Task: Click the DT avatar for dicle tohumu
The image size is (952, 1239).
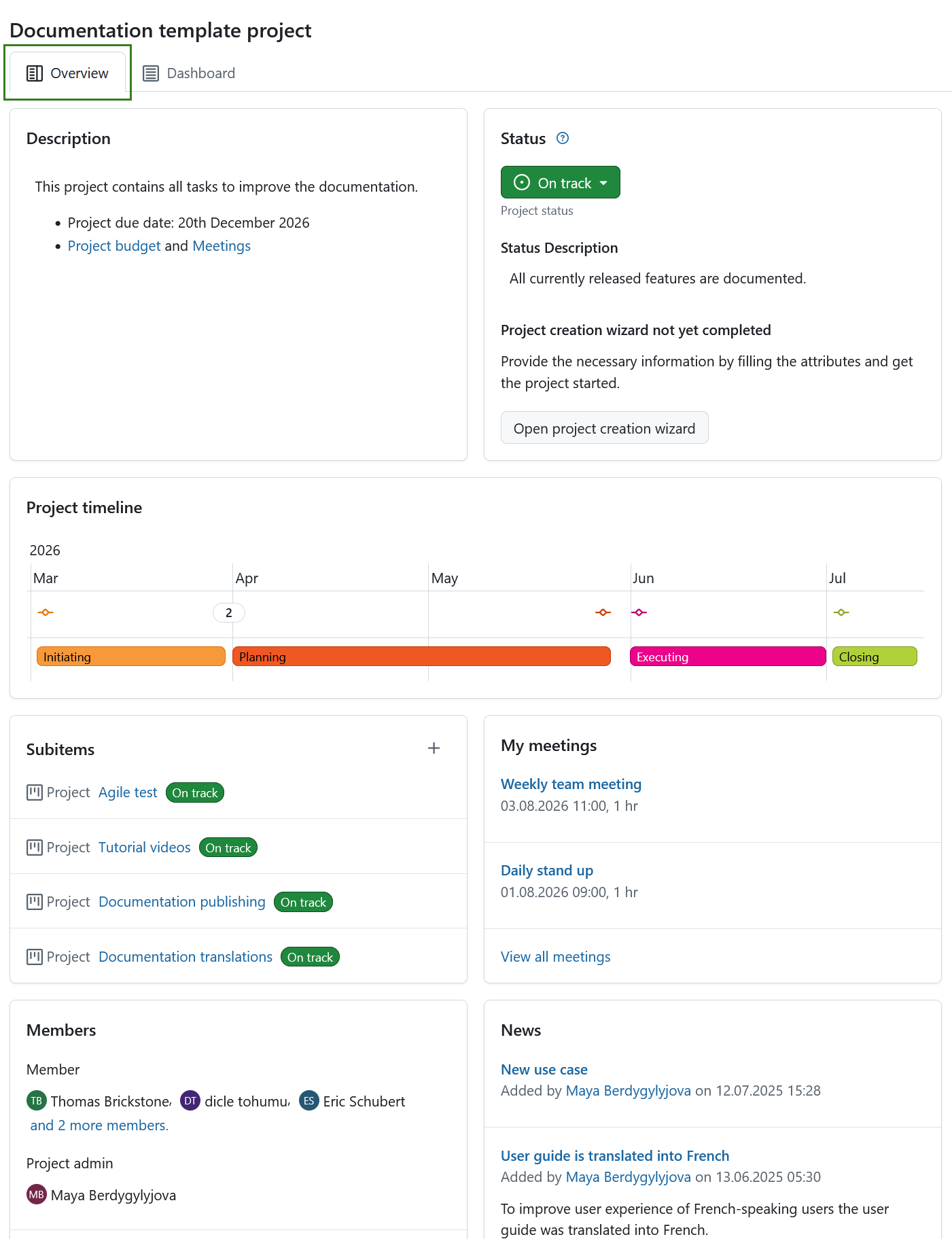Action: [190, 1101]
